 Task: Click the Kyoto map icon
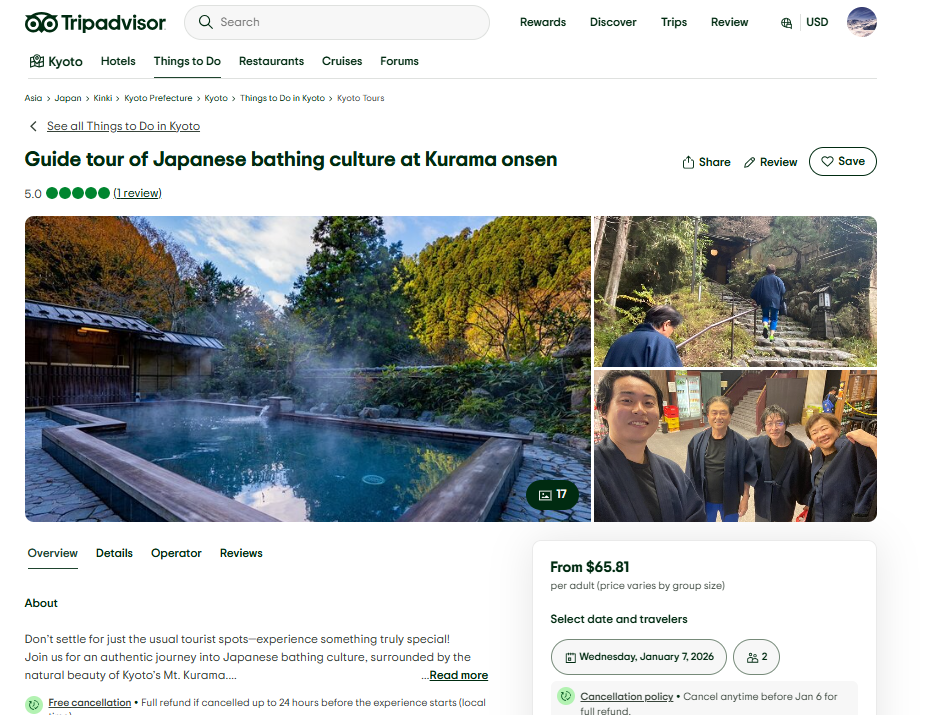[x=37, y=62]
